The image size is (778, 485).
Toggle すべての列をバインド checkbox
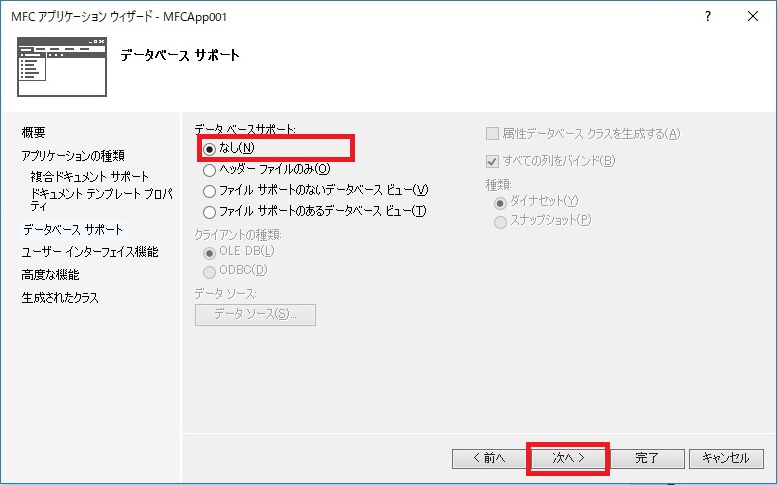click(492, 161)
